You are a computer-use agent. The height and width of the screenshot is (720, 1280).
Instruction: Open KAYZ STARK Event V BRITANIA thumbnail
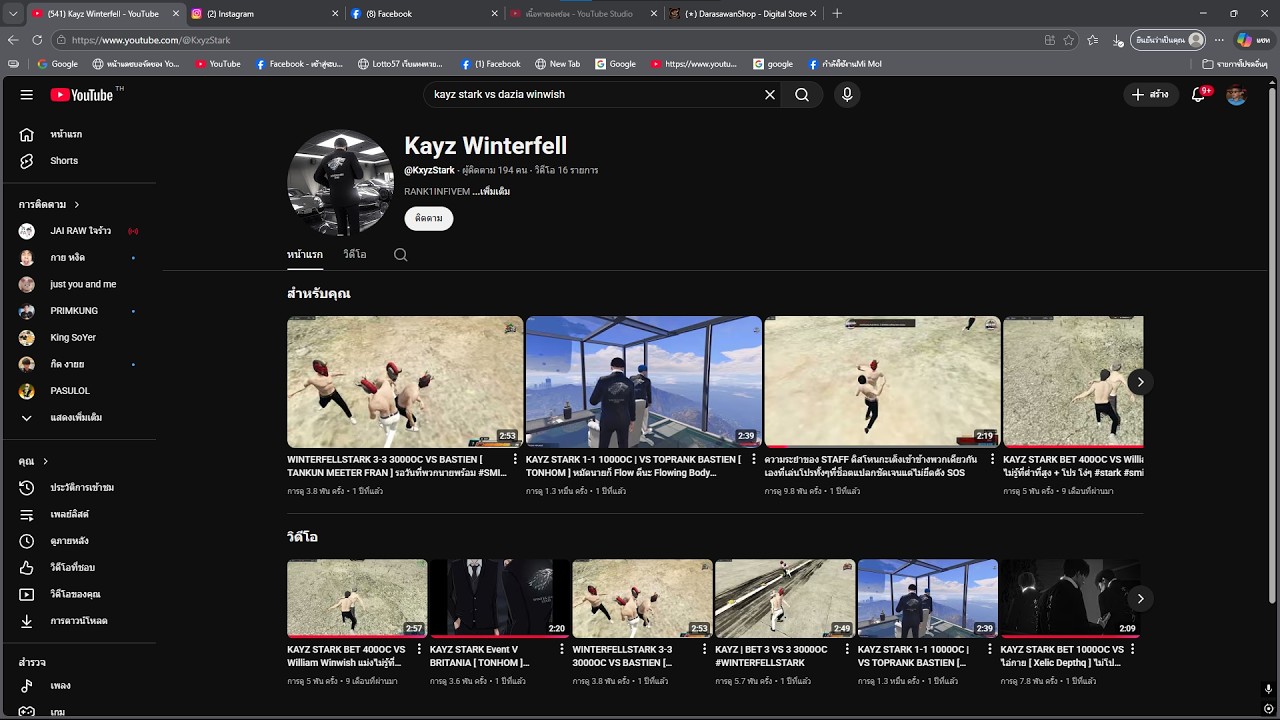[x=500, y=598]
